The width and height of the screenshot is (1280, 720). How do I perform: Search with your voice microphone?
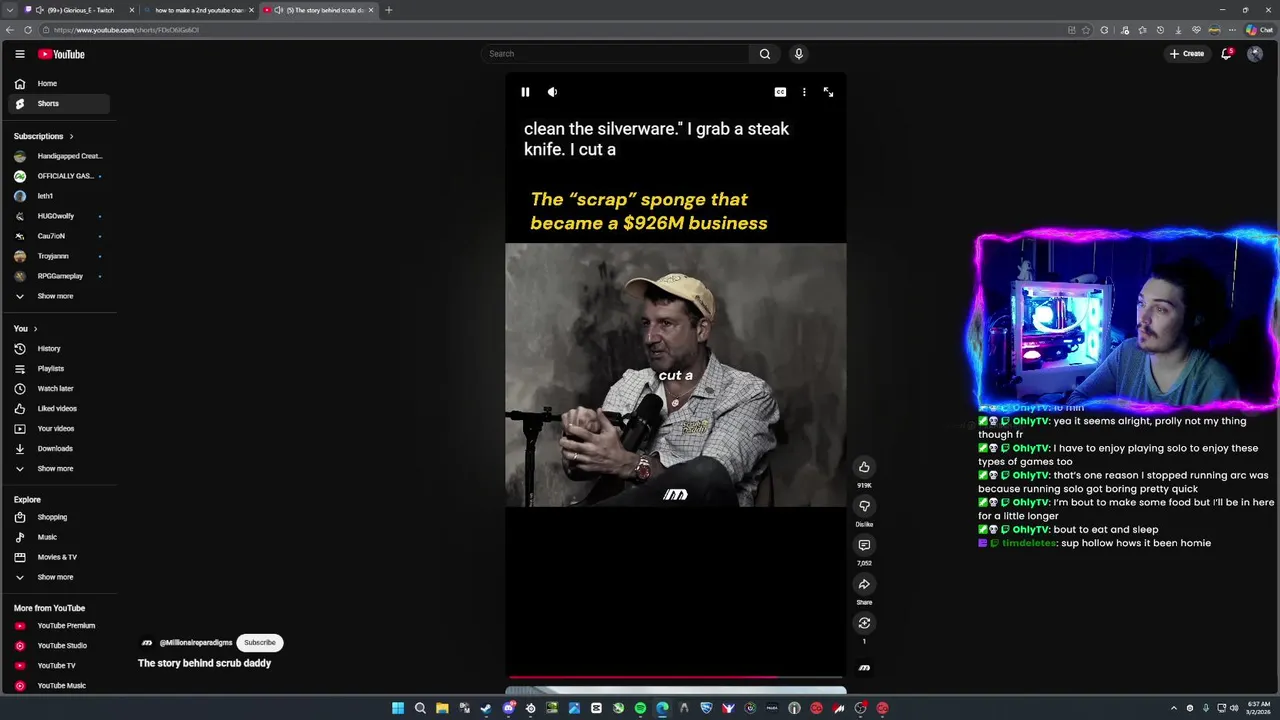pos(798,54)
